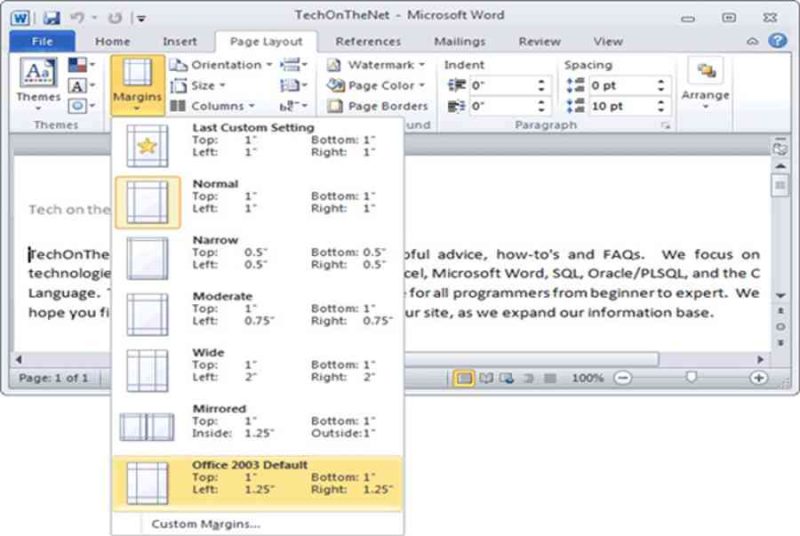Open the Hyphenation dropdown icon
This screenshot has height=536, width=800.
pyautogui.click(x=293, y=106)
